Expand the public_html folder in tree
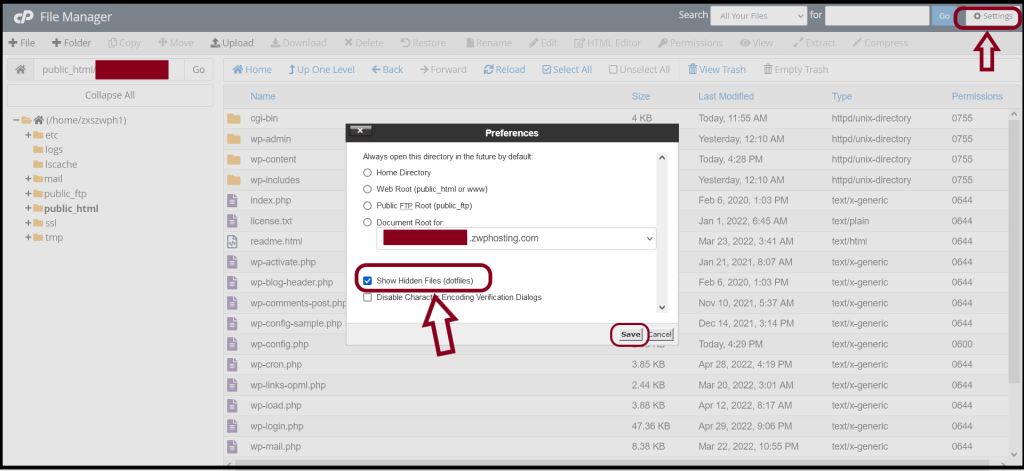The width and height of the screenshot is (1024, 471). tap(28, 209)
